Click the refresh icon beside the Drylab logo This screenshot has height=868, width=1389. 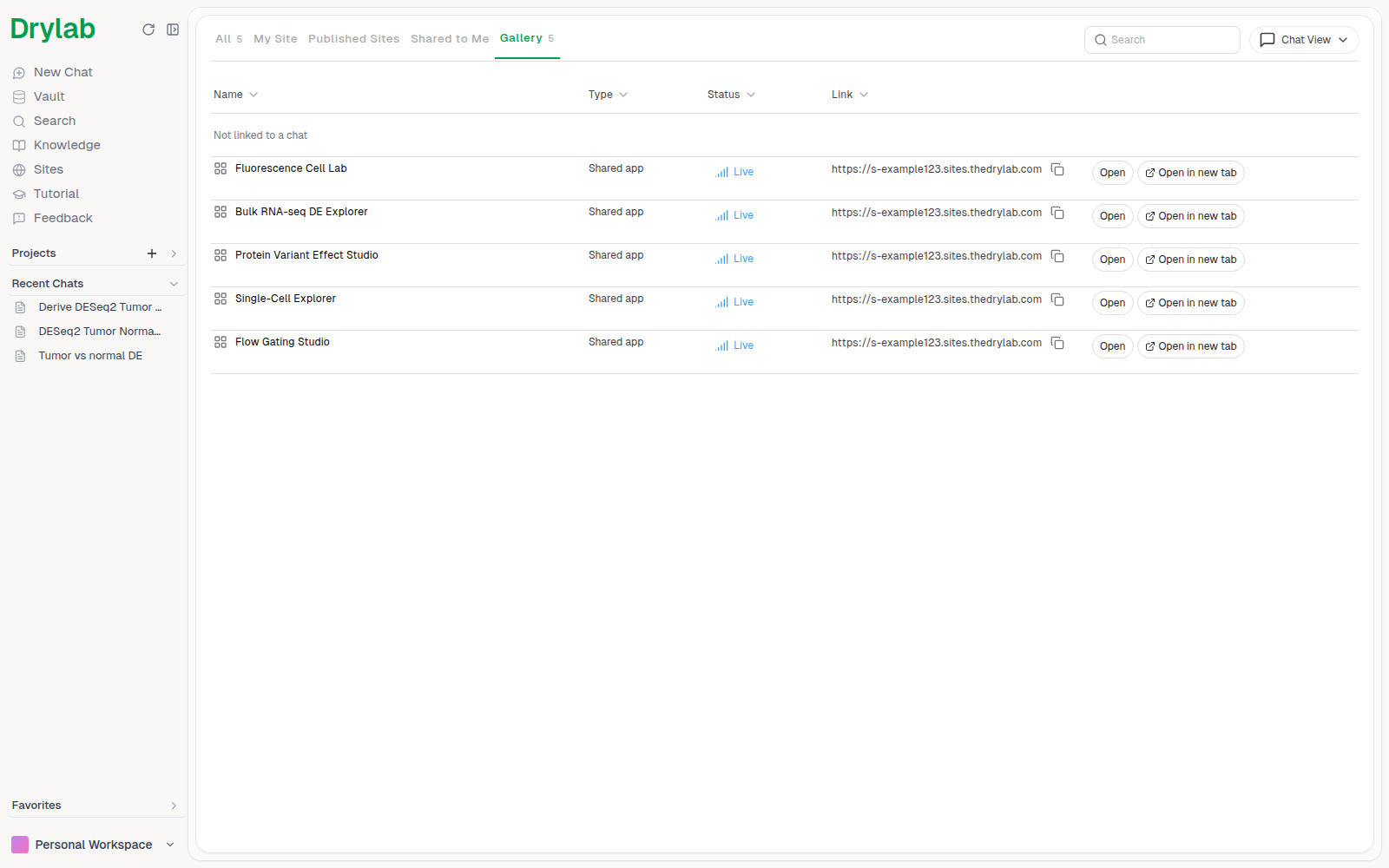(148, 30)
